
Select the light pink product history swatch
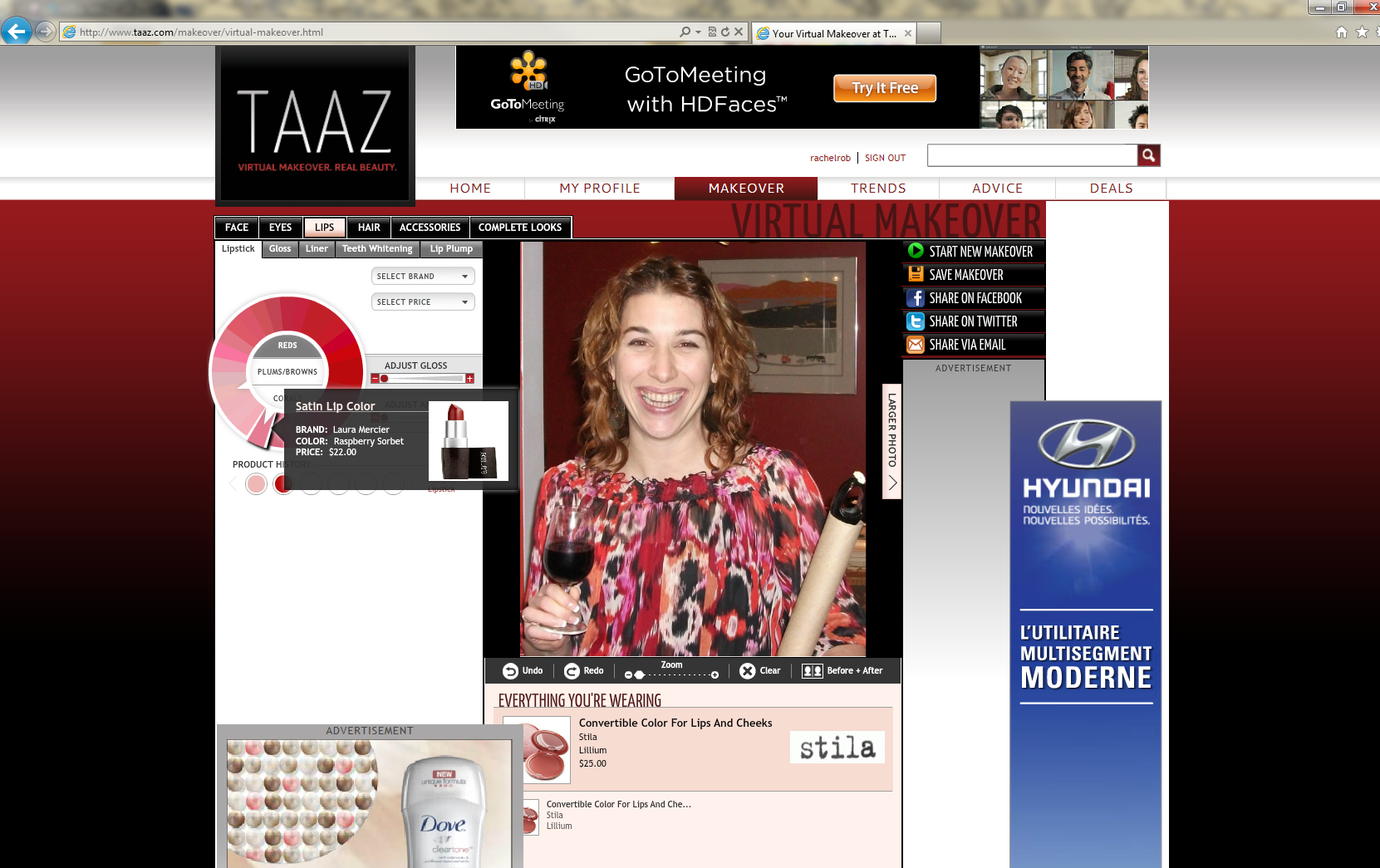click(256, 484)
